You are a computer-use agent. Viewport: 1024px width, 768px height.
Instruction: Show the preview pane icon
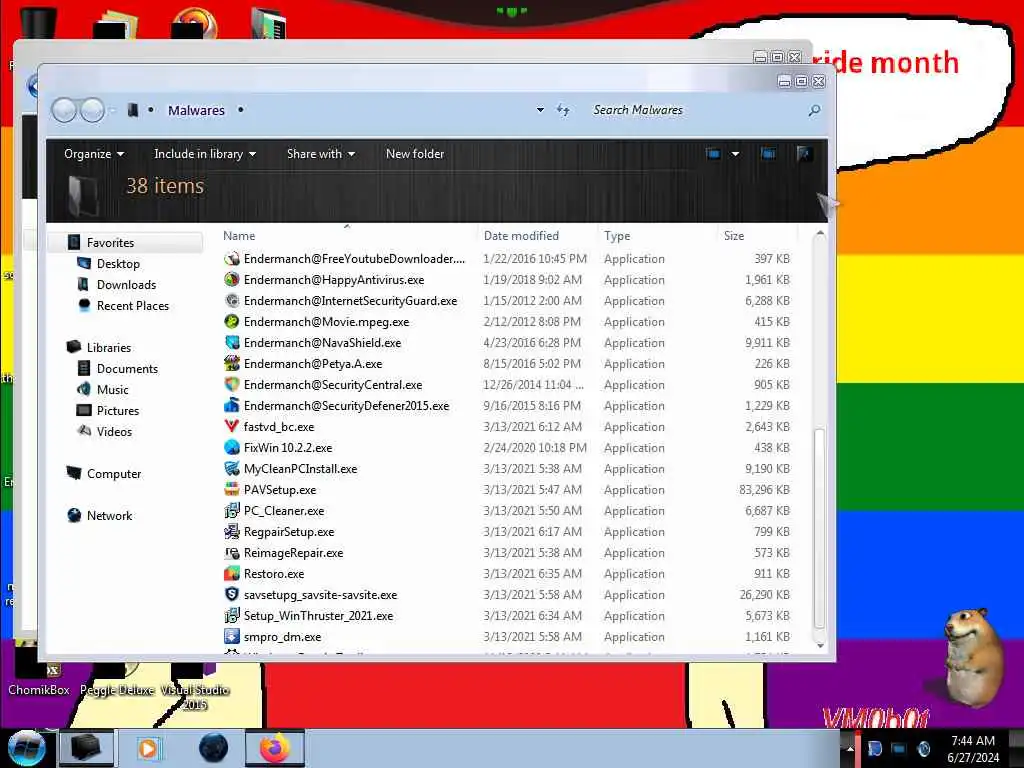point(768,154)
